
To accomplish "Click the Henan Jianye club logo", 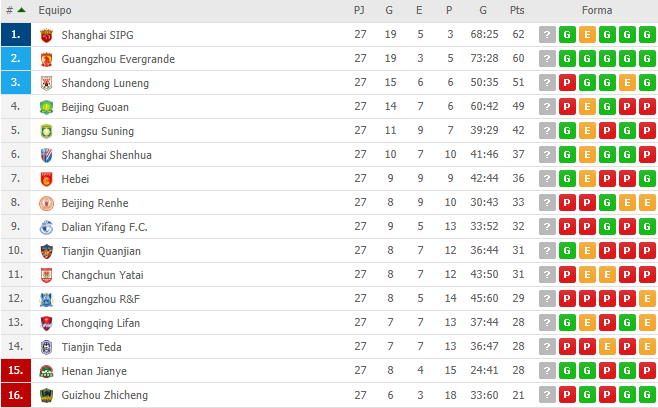I will coord(45,371).
